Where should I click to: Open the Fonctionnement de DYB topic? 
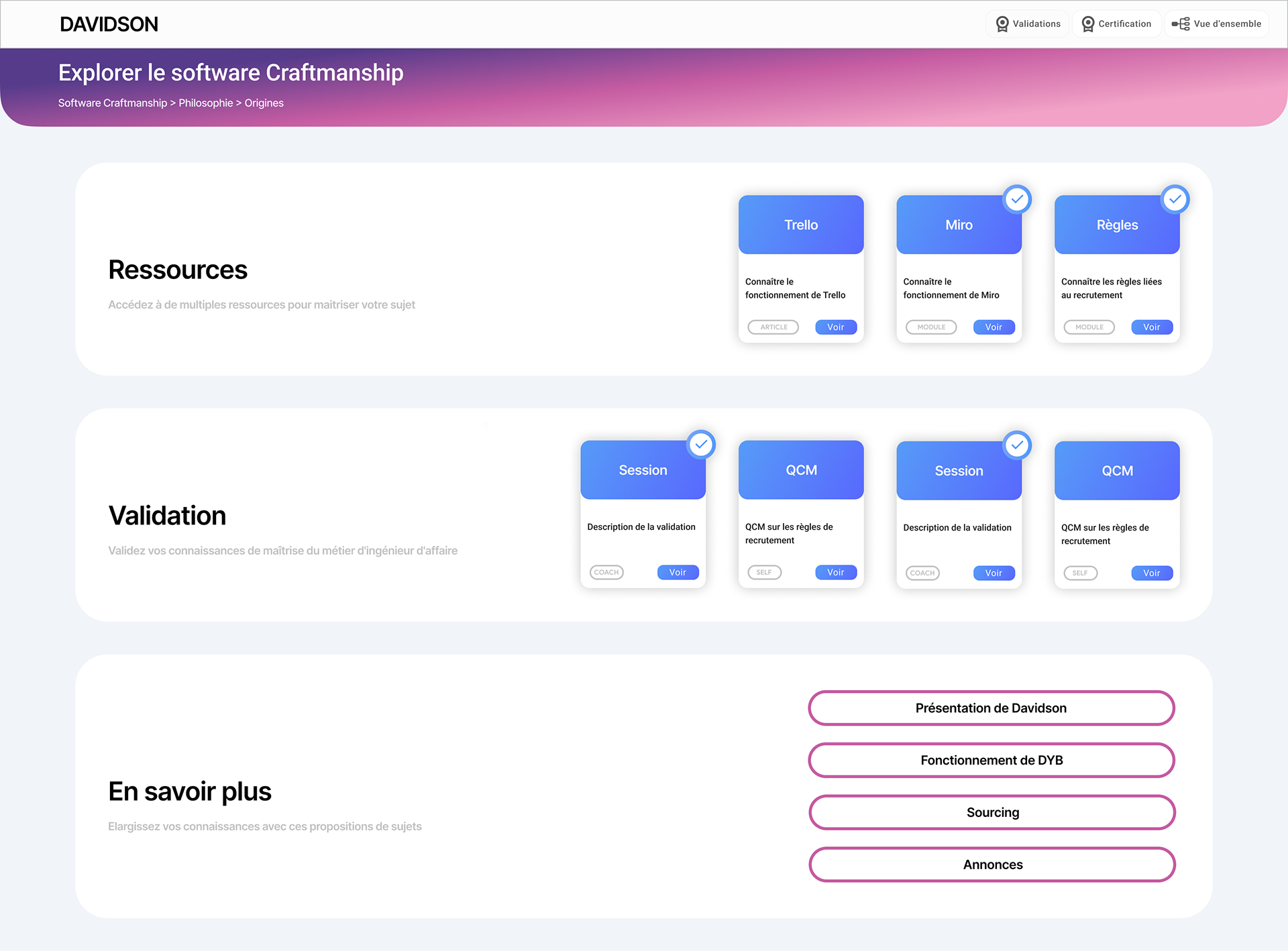tap(991, 761)
